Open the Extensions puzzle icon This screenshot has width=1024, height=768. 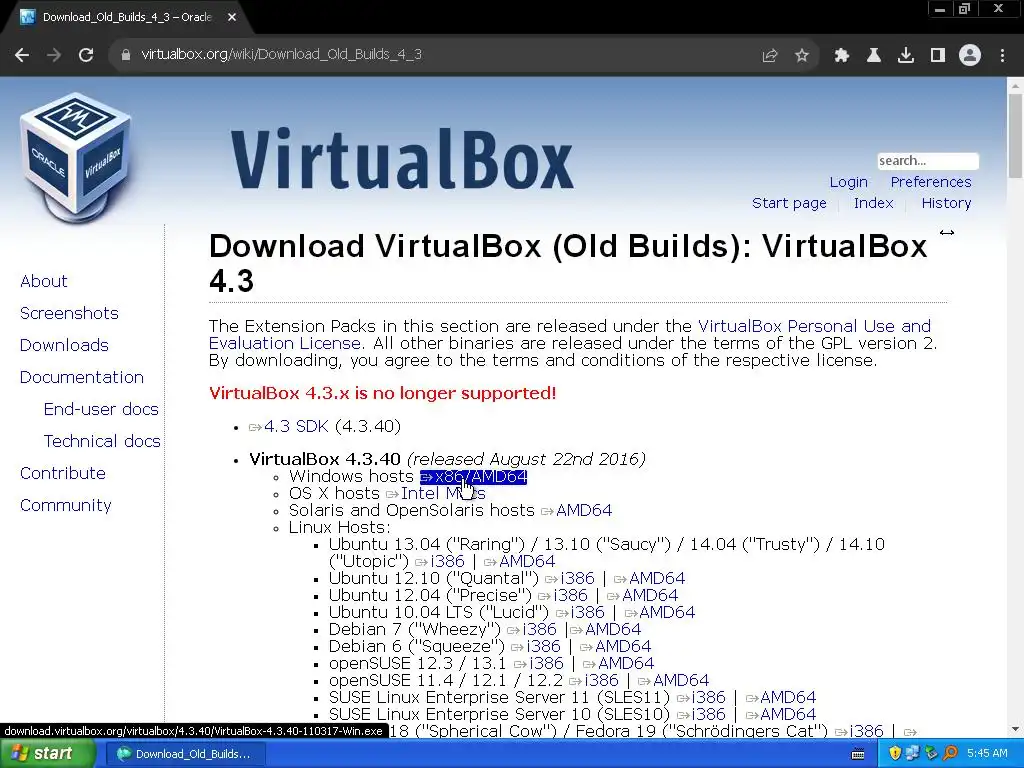[842, 56]
